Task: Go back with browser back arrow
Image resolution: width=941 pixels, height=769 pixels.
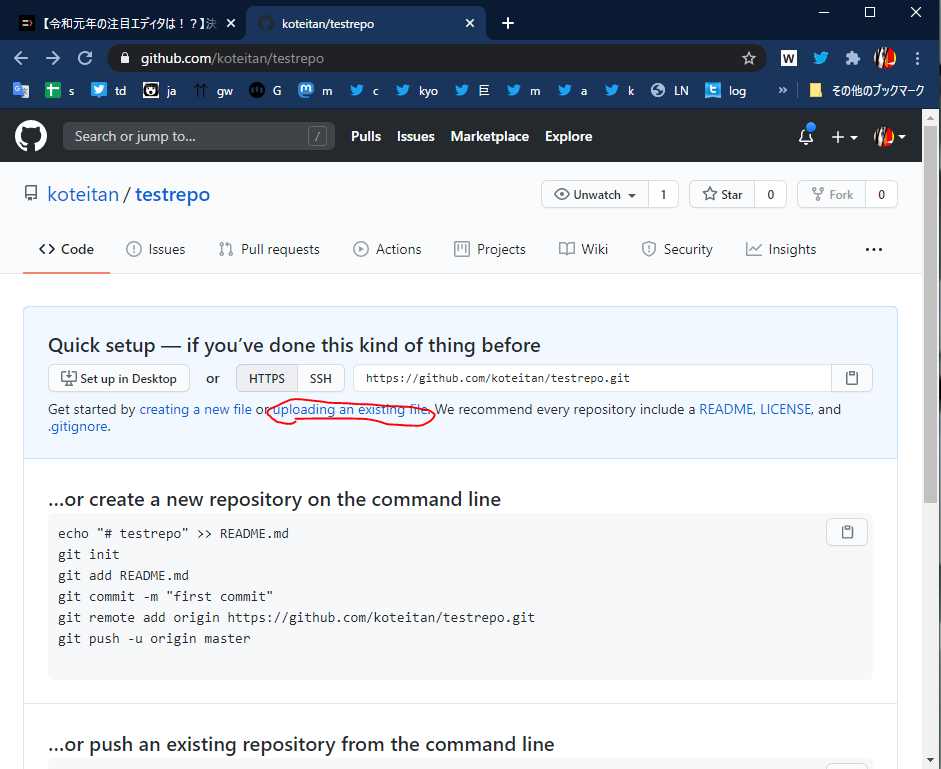Action: pos(21,58)
